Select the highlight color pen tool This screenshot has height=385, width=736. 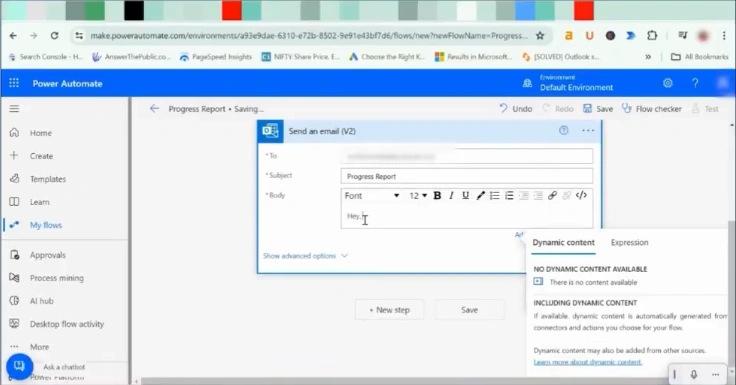click(x=480, y=195)
